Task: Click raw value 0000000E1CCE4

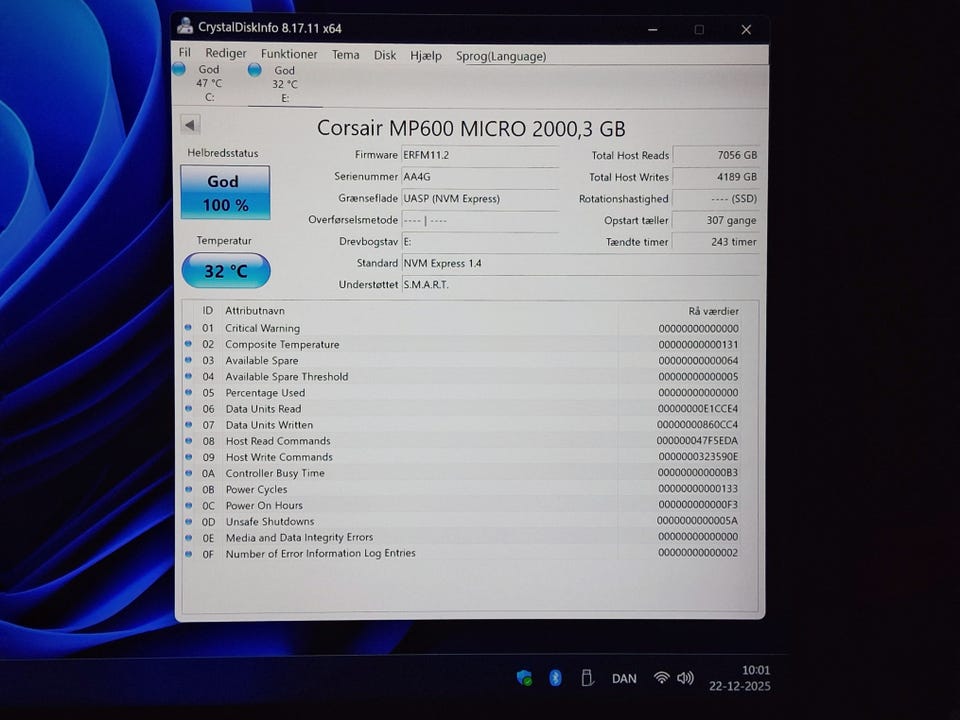Action: [x=698, y=408]
